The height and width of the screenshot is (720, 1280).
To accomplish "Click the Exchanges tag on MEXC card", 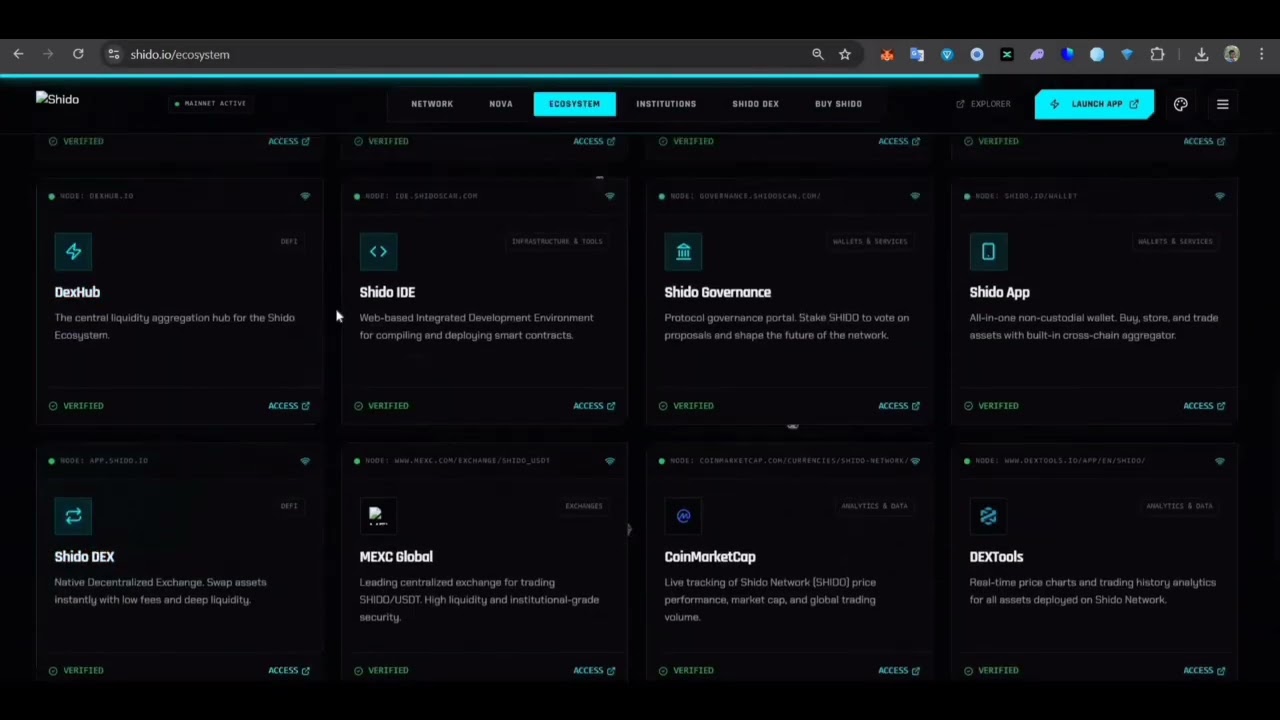I will click(x=584, y=506).
